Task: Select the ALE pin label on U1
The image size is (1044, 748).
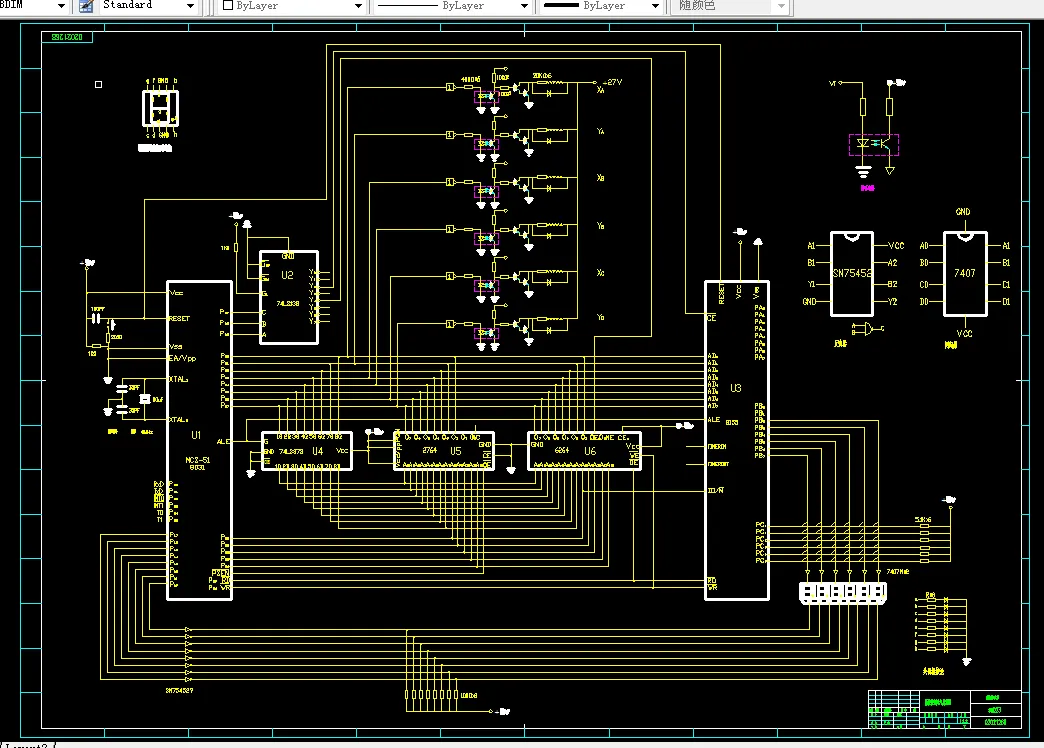Action: coord(223,442)
